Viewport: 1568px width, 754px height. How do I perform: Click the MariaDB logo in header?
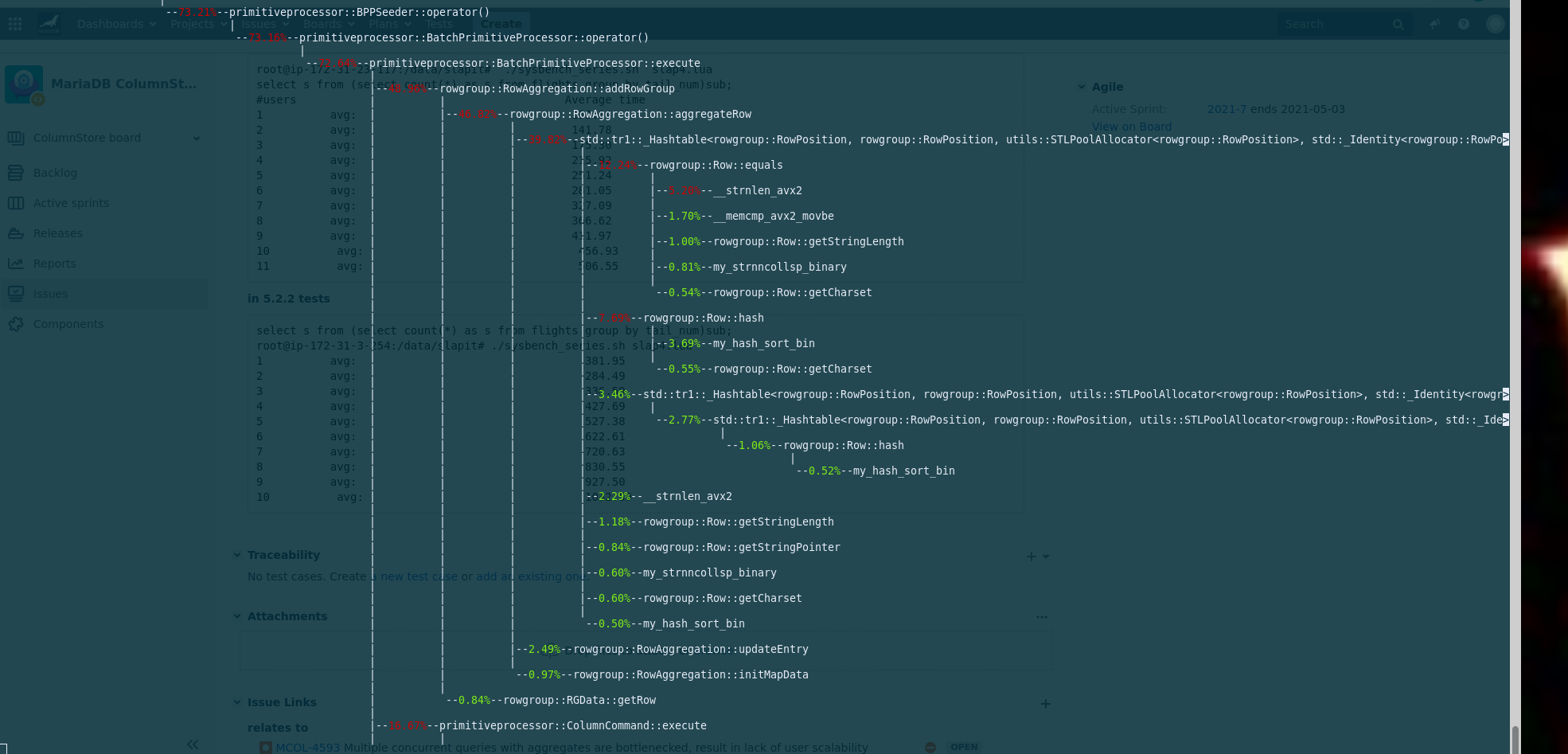pos(49,24)
